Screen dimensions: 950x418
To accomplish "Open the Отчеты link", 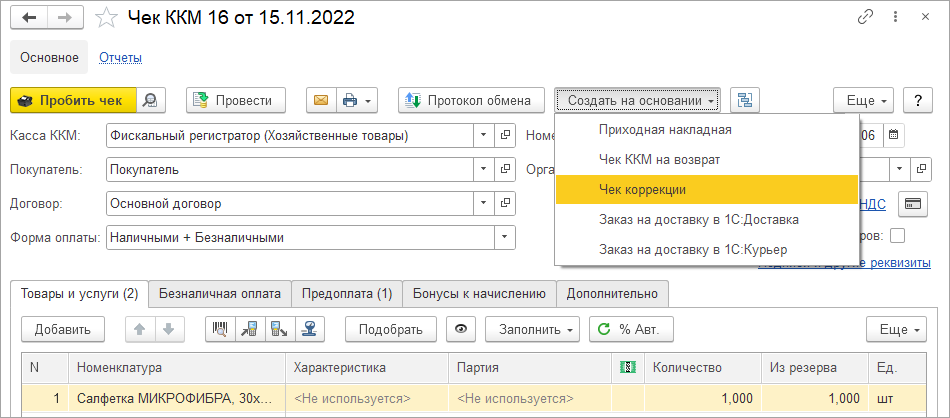I will (120, 58).
